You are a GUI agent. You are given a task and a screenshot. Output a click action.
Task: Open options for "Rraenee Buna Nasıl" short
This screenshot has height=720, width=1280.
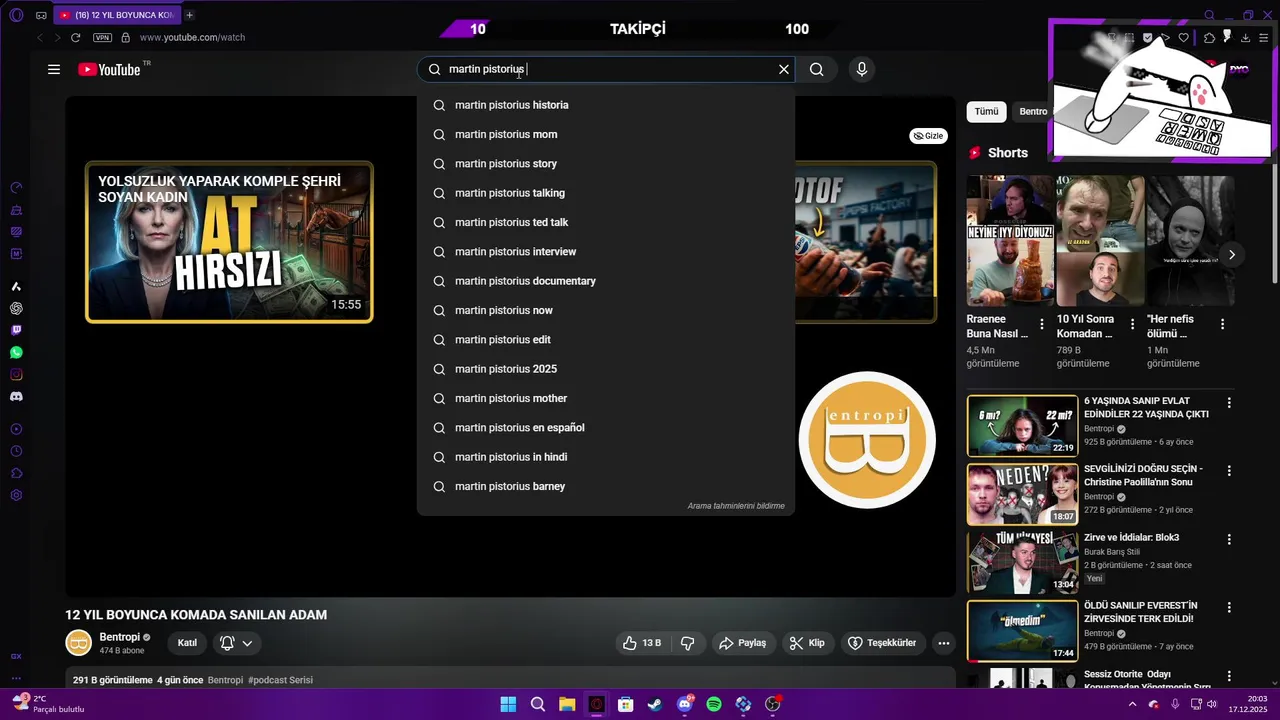[1042, 324]
